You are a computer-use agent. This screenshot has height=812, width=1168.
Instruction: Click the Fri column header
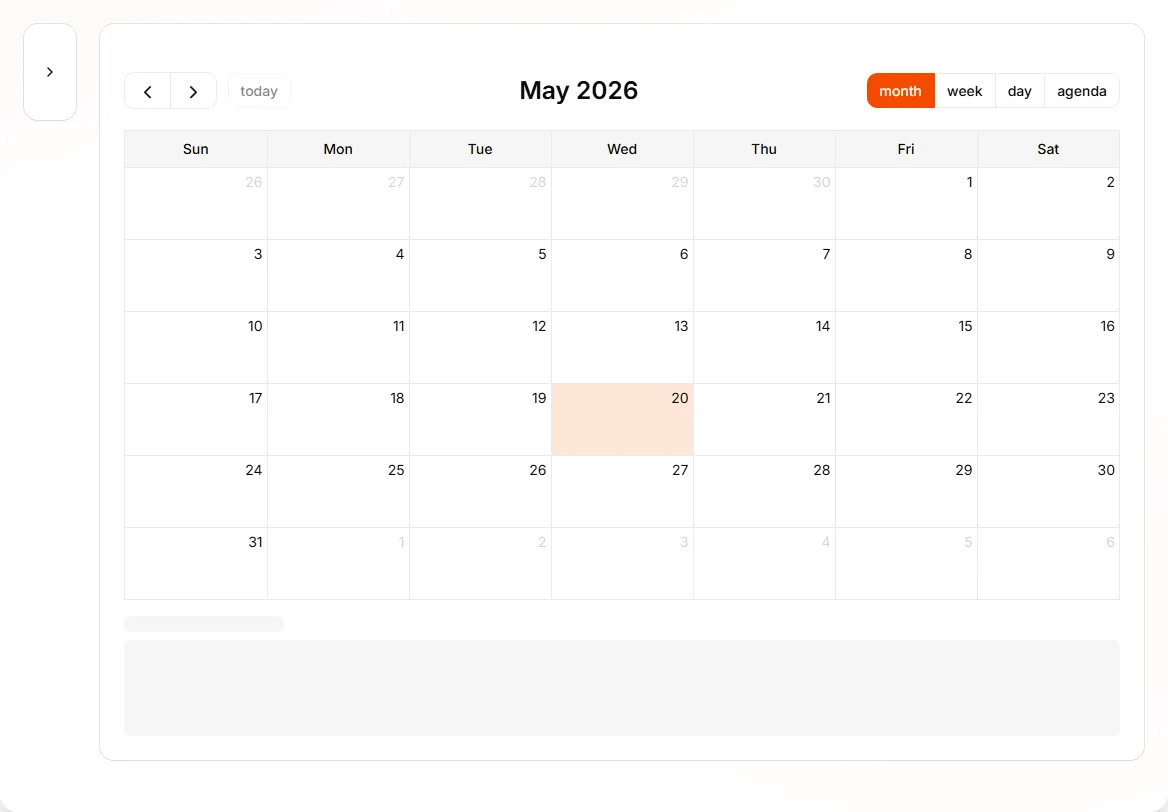pyautogui.click(x=906, y=149)
